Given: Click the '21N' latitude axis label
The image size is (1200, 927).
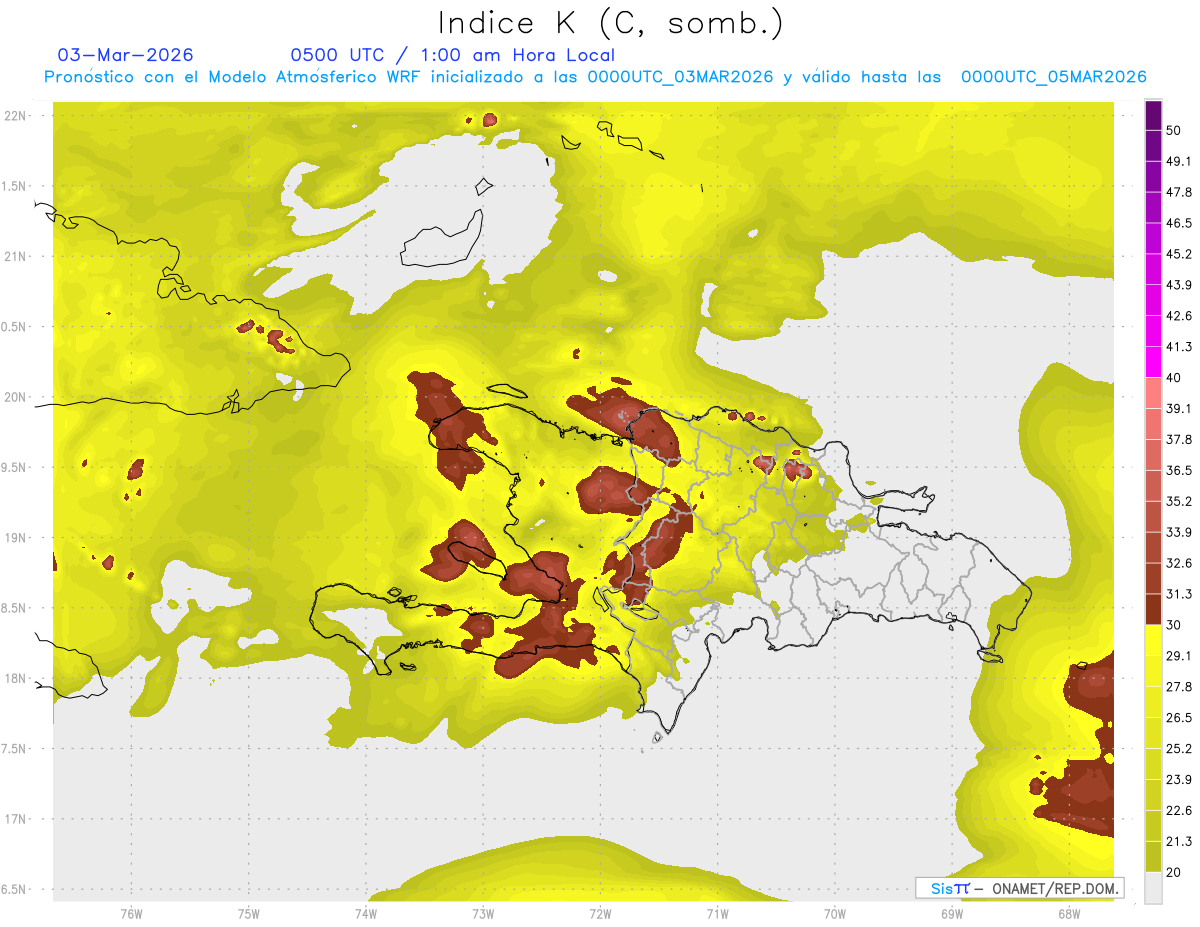Looking at the screenshot, I should (x=14, y=256).
